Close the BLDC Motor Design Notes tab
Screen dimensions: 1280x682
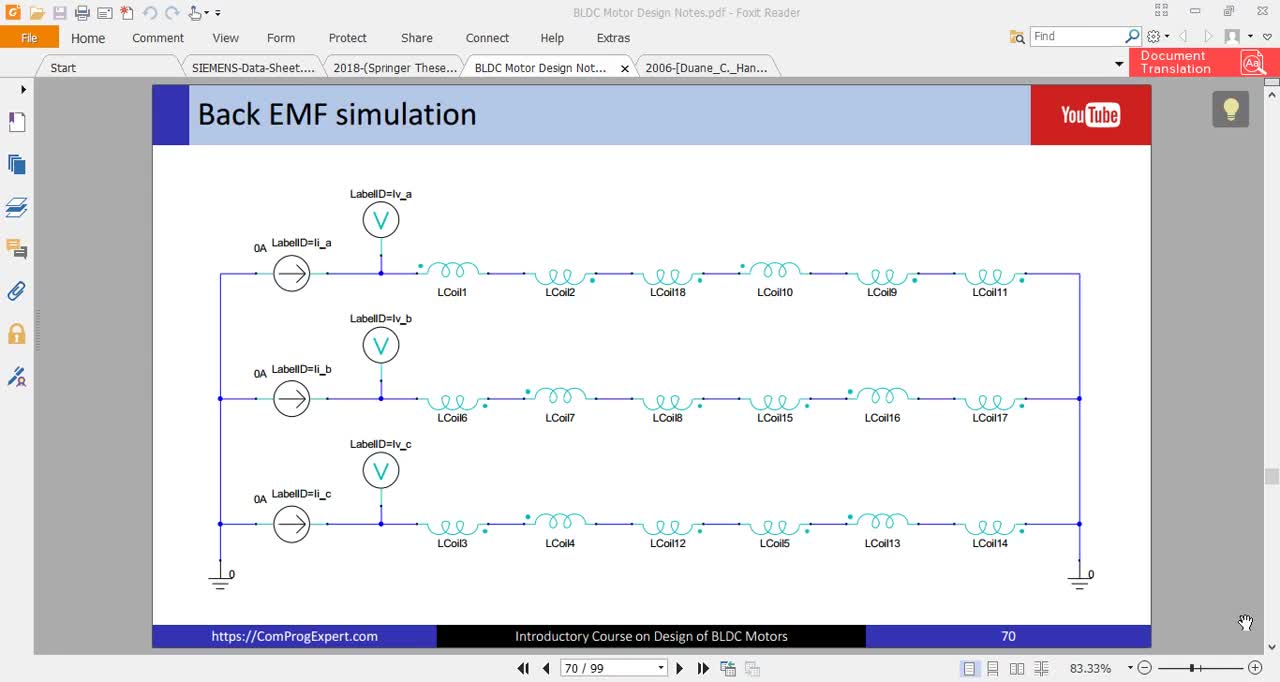pyautogui.click(x=625, y=69)
